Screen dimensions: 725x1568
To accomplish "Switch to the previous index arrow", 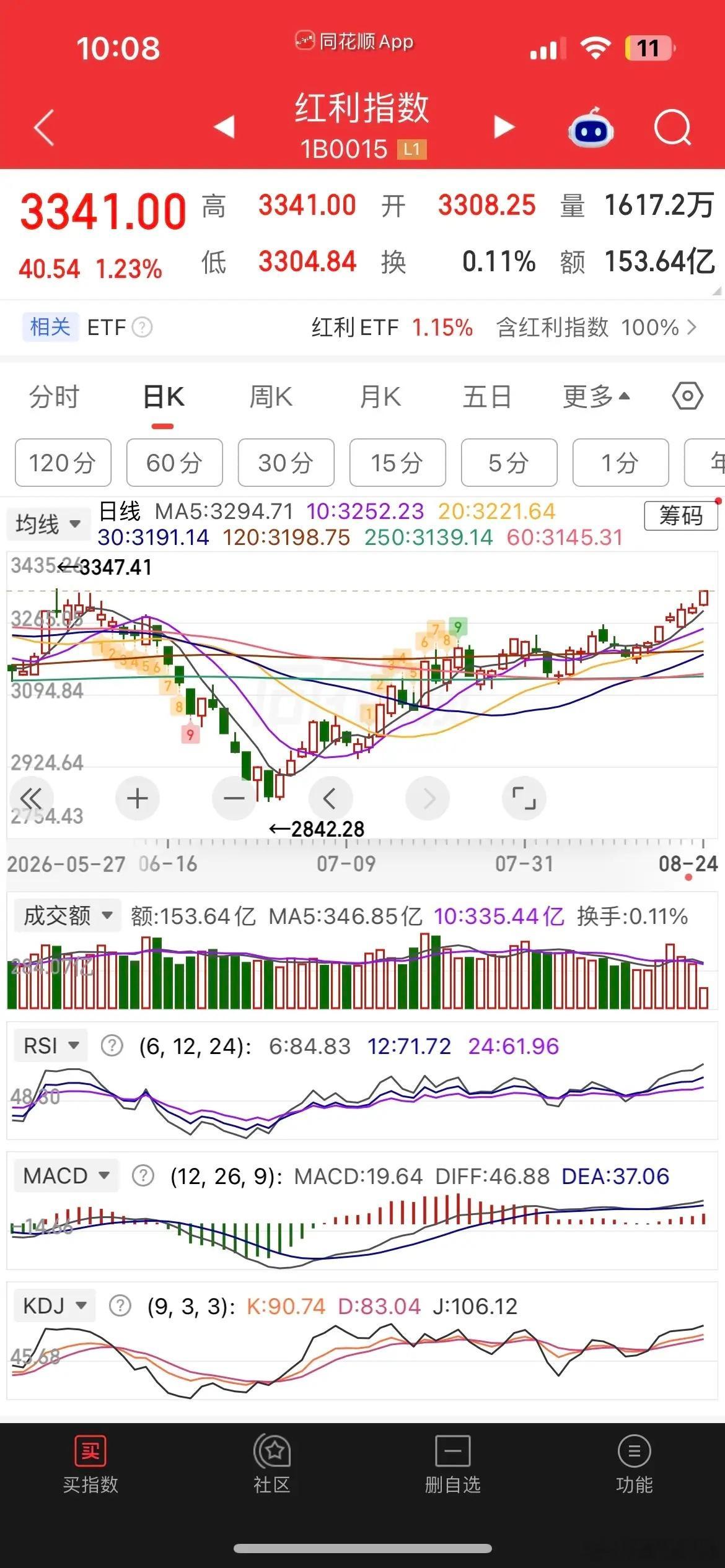I will point(224,127).
